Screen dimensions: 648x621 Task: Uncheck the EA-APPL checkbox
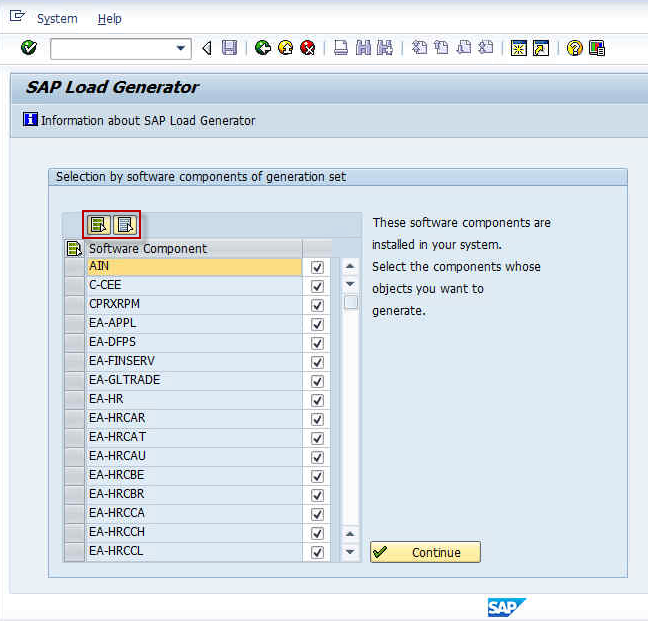[x=317, y=324]
